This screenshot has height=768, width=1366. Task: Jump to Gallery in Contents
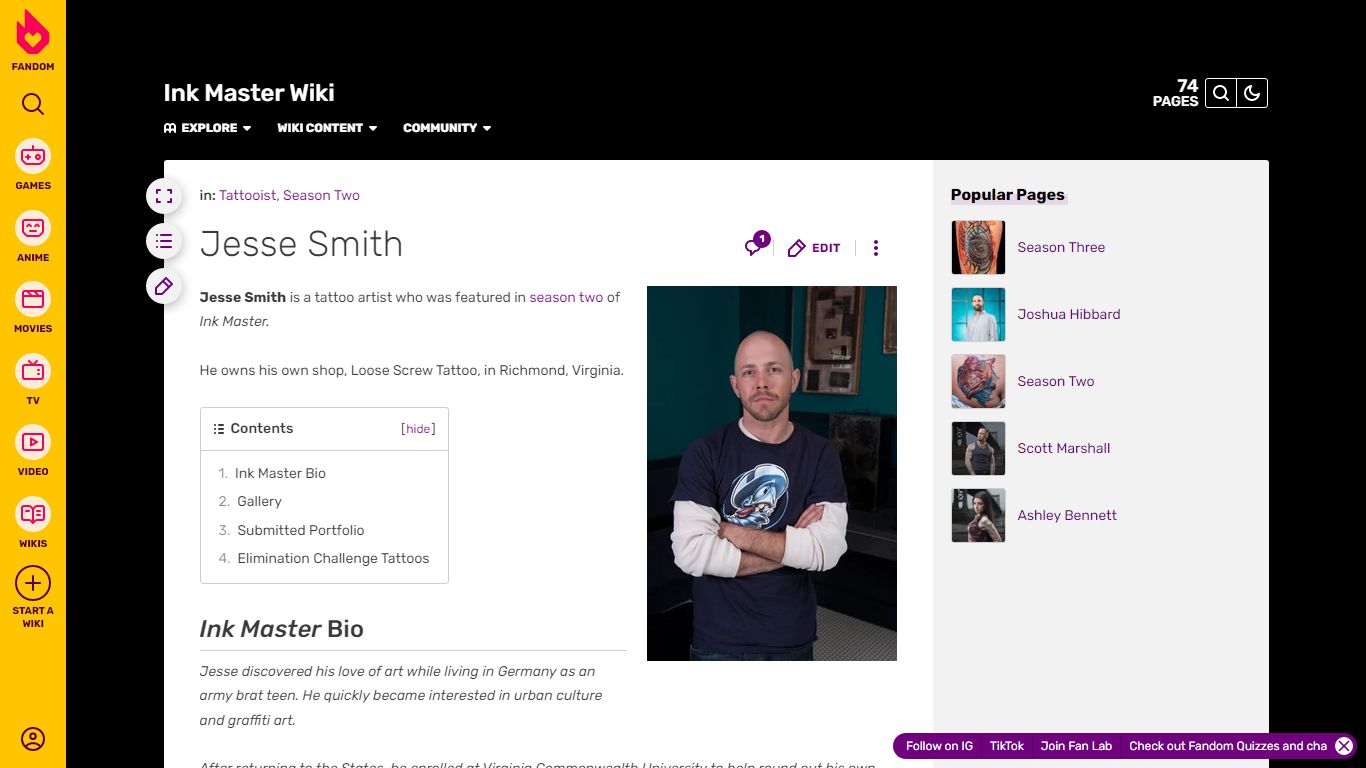coord(259,501)
